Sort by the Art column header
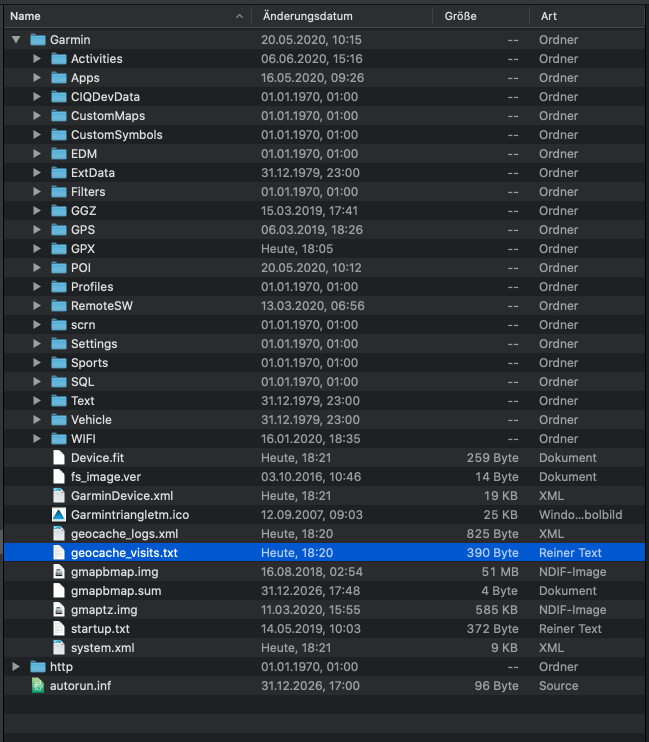Screen dimensions: 649x742 pyautogui.click(x=587, y=16)
